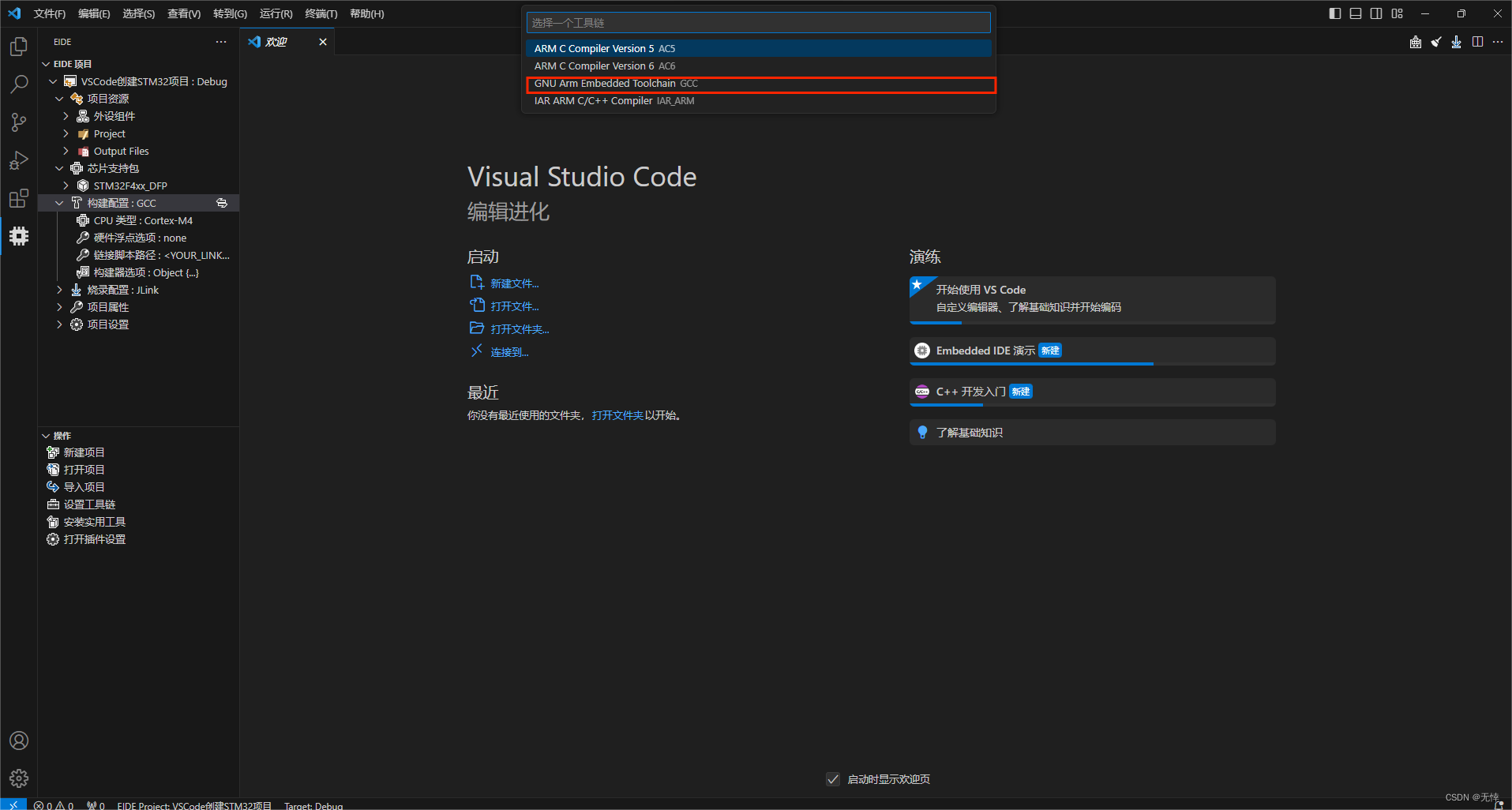
Task: Open the 文件(F) menu
Action: tap(49, 13)
